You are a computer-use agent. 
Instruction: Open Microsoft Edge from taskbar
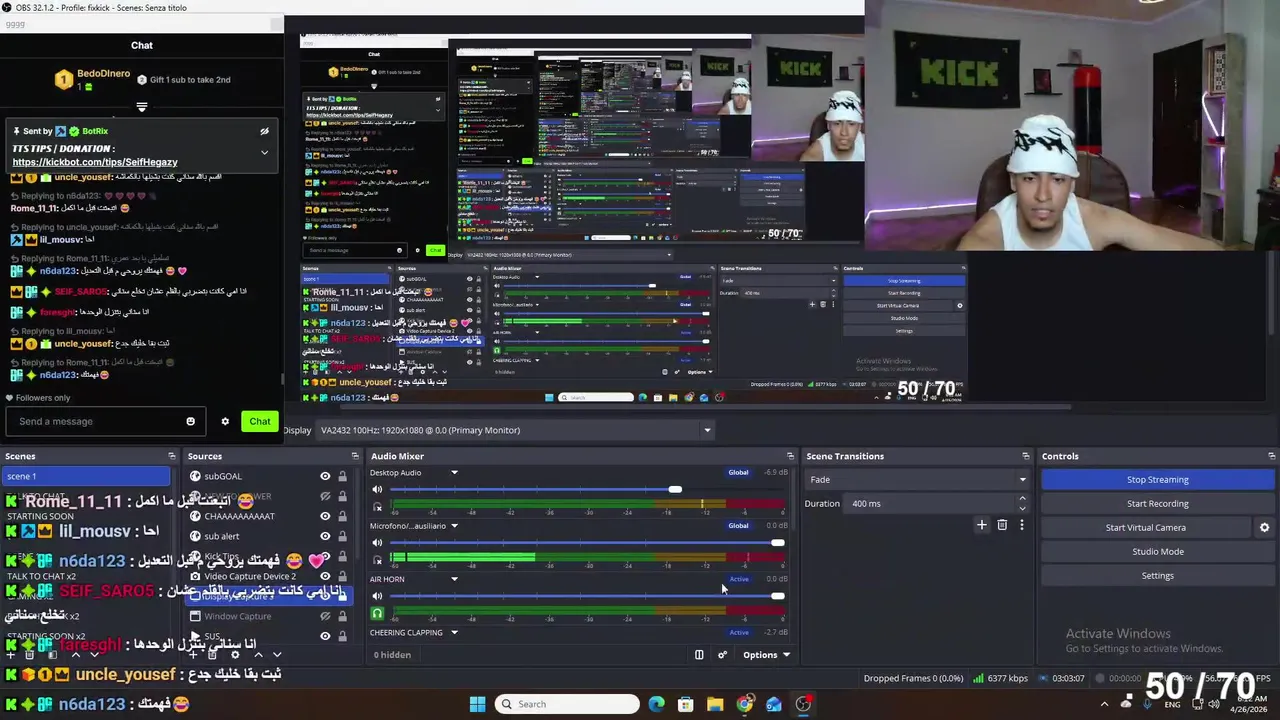656,704
